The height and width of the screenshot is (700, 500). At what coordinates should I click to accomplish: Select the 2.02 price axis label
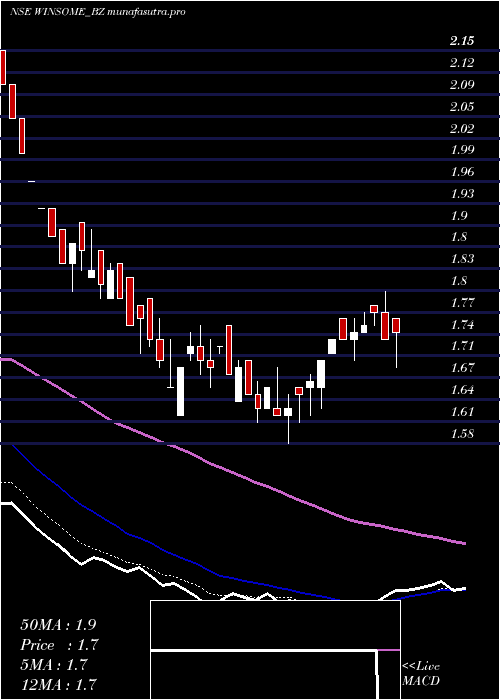pyautogui.click(x=462, y=129)
